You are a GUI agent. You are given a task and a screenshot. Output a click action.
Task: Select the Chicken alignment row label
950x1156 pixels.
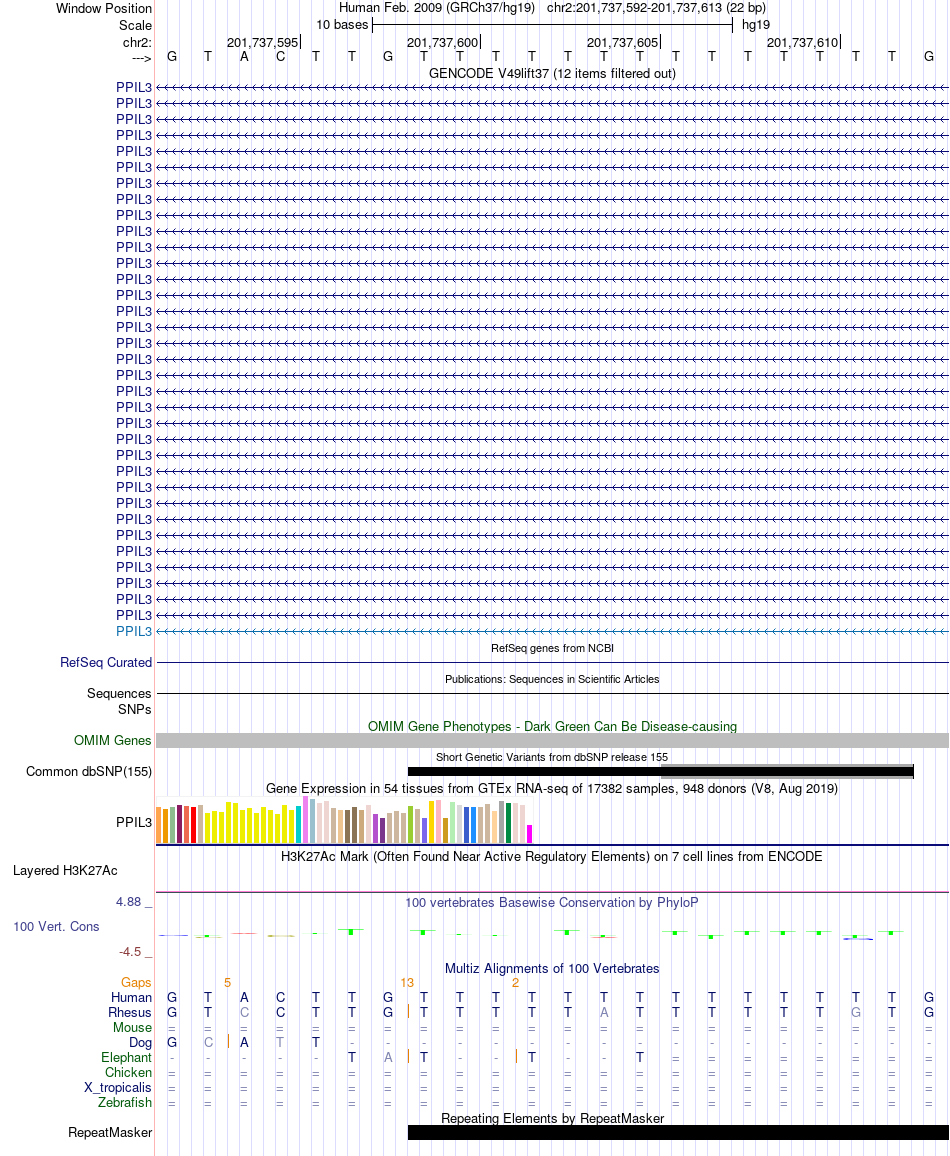coord(128,1073)
